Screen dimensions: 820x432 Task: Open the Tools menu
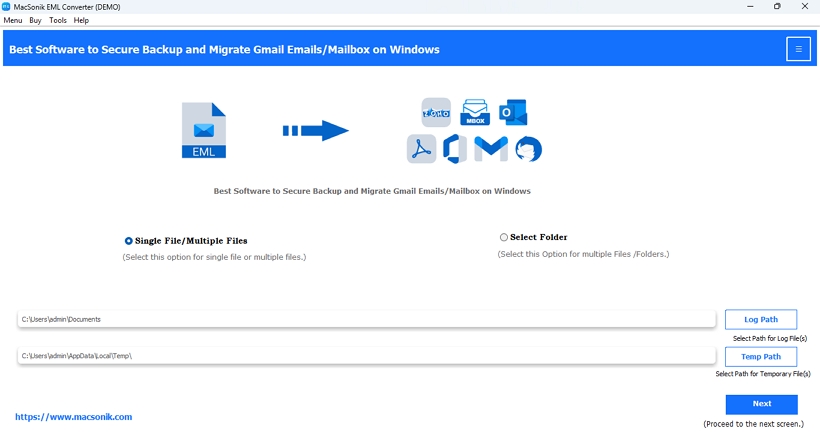[58, 20]
